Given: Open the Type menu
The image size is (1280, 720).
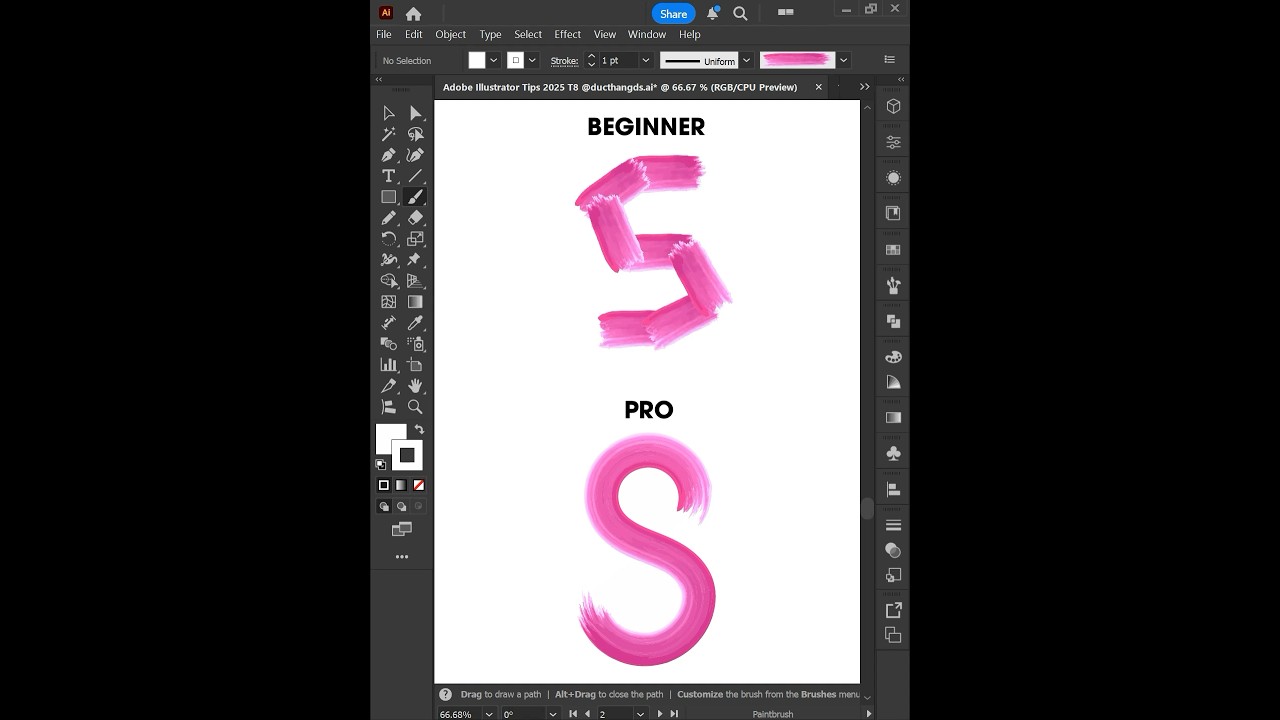Looking at the screenshot, I should (490, 34).
